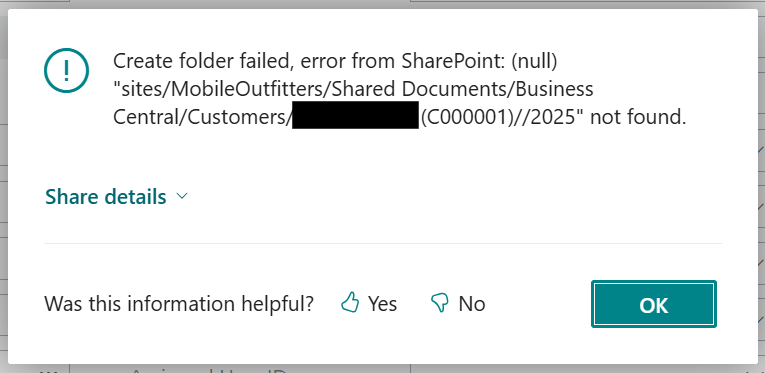Click the 'Create folder failed' message line
This screenshot has height=373, width=765.
coord(335,61)
